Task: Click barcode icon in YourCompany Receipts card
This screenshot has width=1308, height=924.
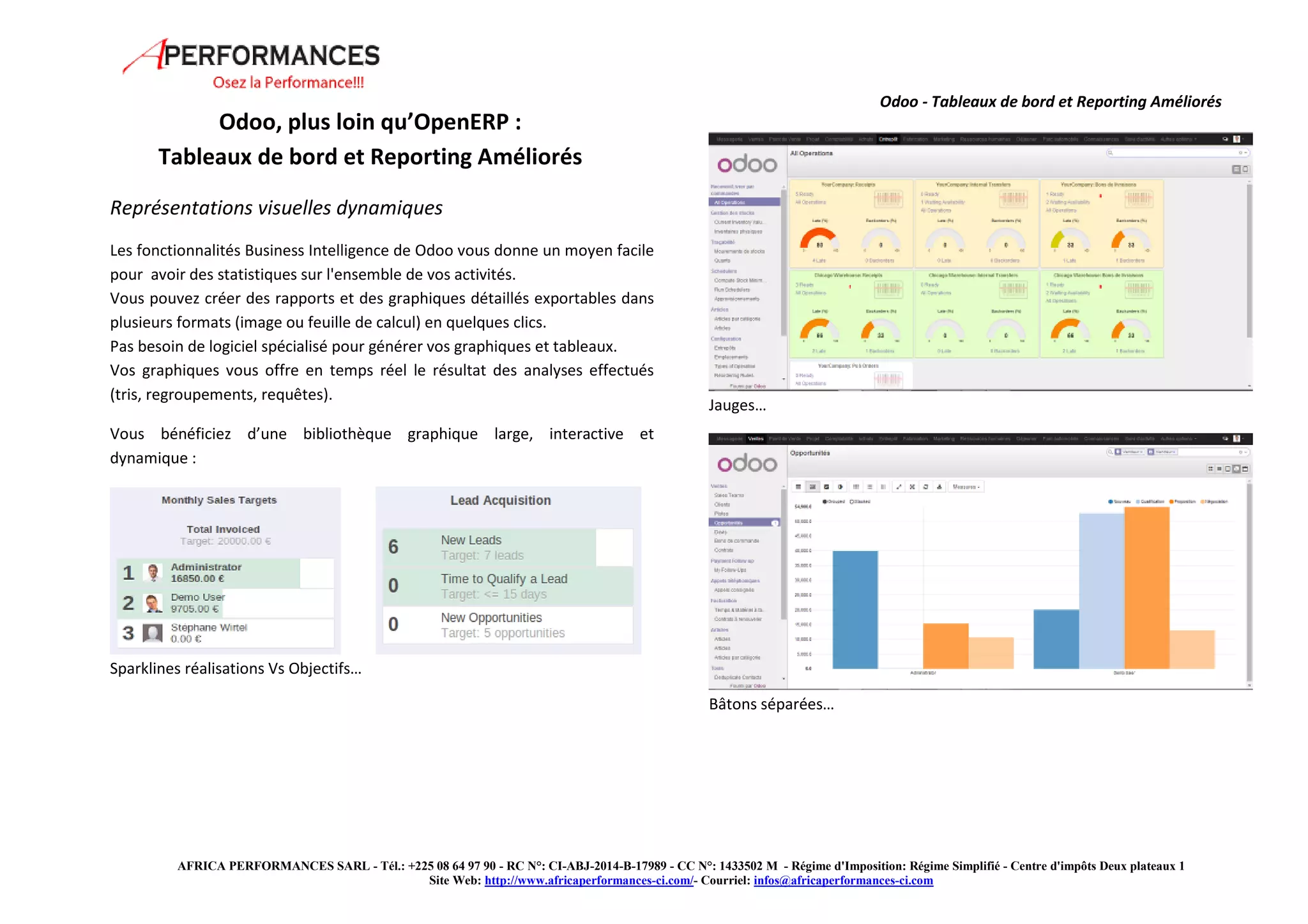Action: point(888,199)
